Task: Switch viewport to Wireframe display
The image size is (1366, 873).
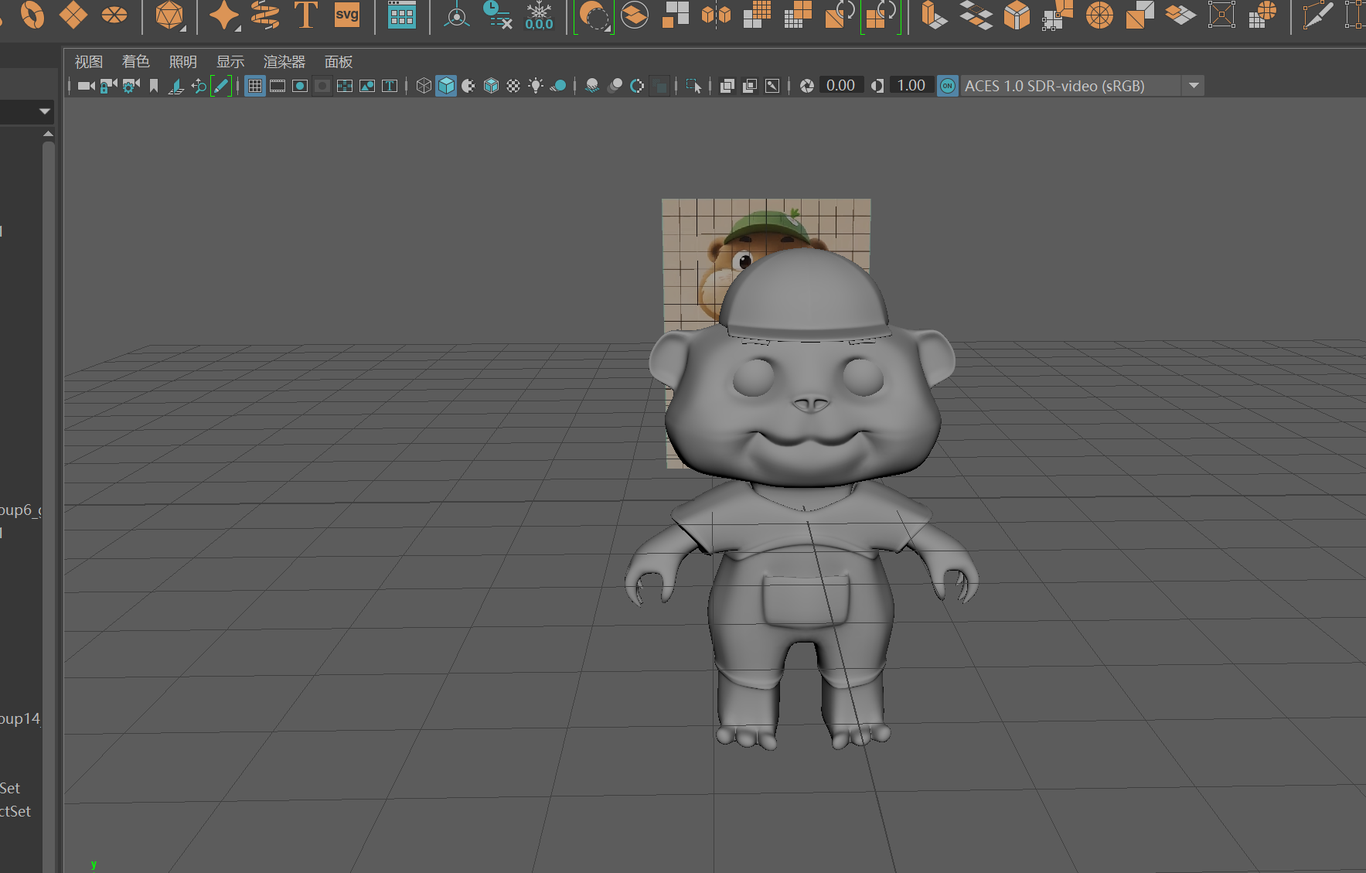Action: (x=424, y=86)
